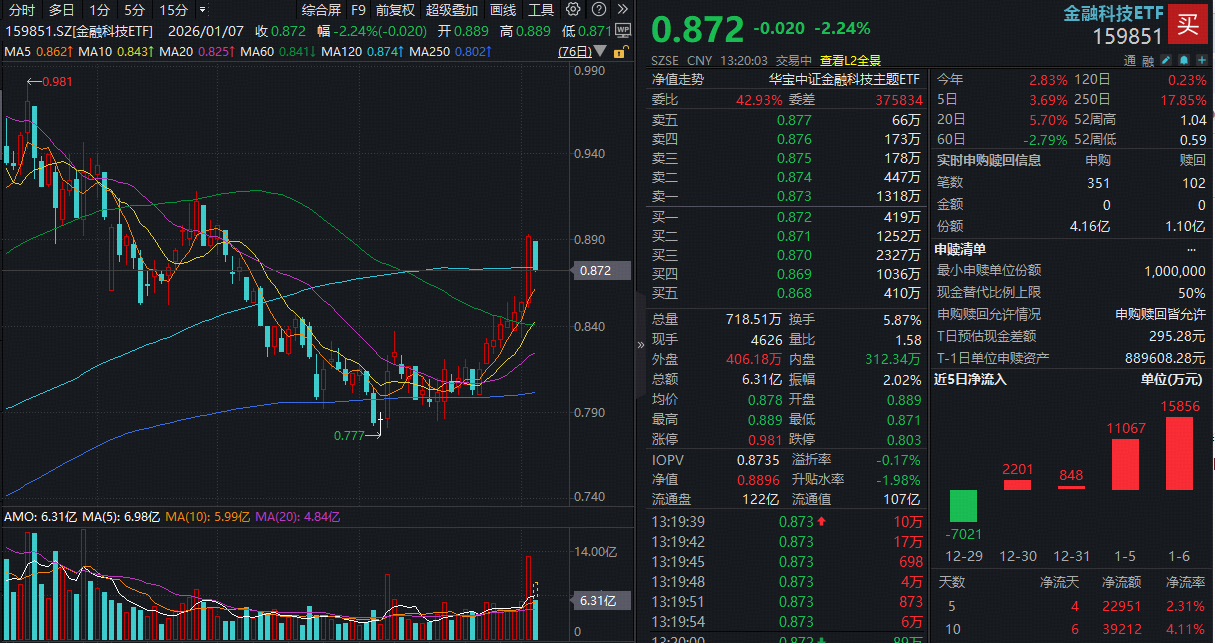Open the (76日) period dropdown

click(575, 50)
